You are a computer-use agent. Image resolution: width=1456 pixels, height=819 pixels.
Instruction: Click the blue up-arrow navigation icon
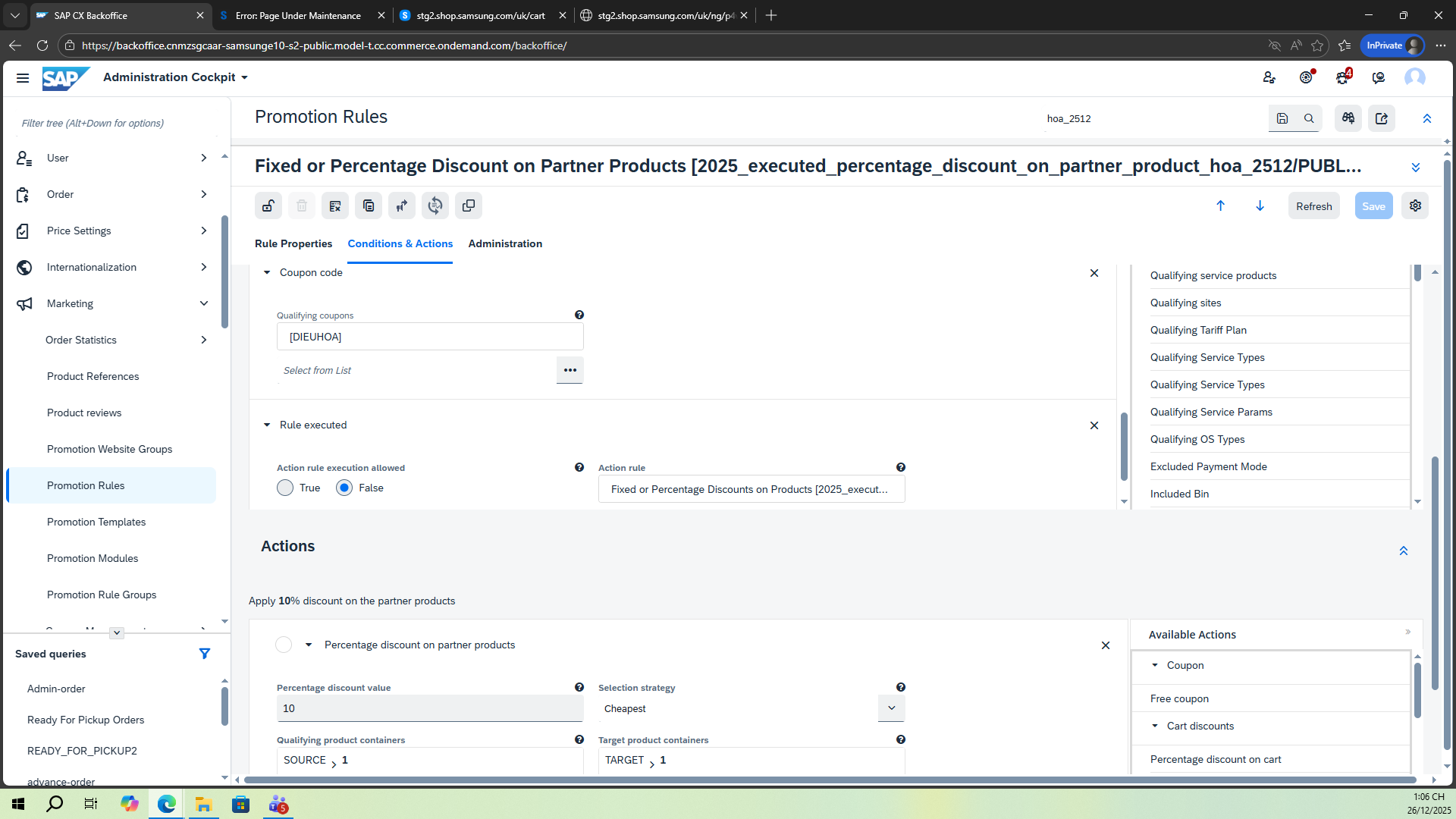point(1221,206)
